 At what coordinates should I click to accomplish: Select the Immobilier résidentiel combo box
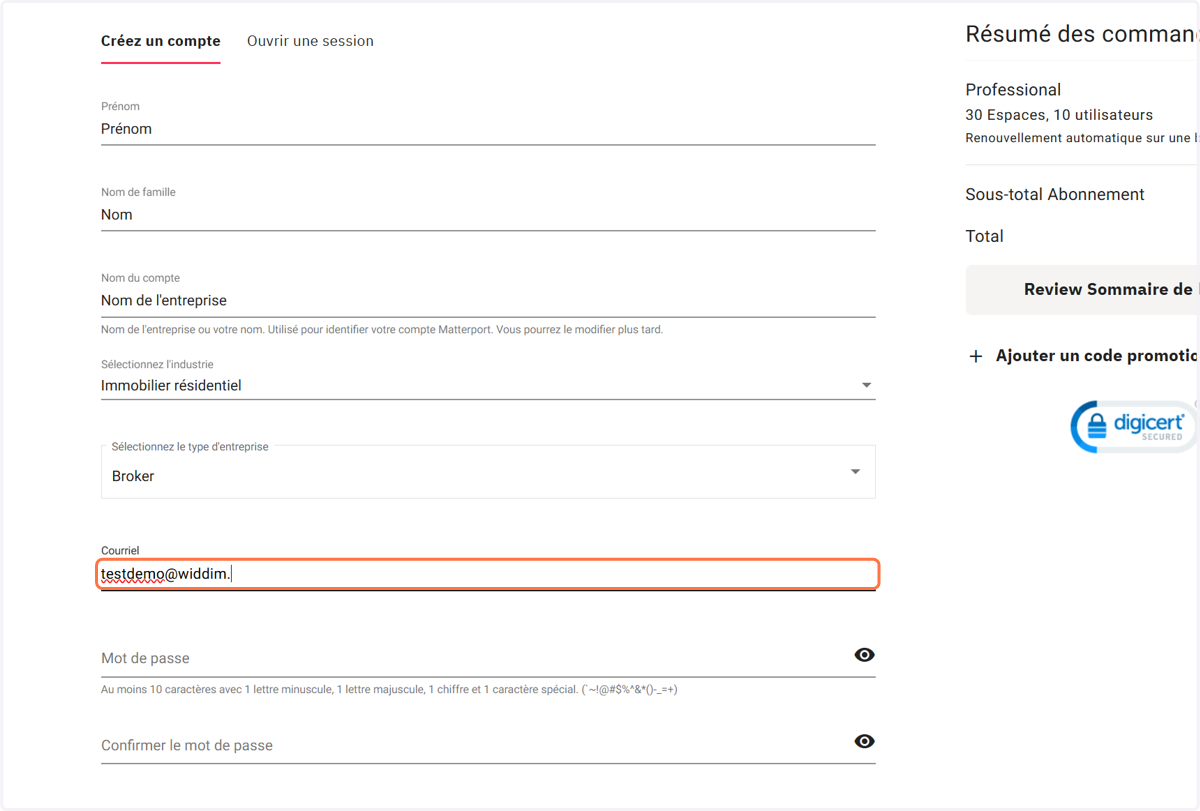[x=488, y=385]
